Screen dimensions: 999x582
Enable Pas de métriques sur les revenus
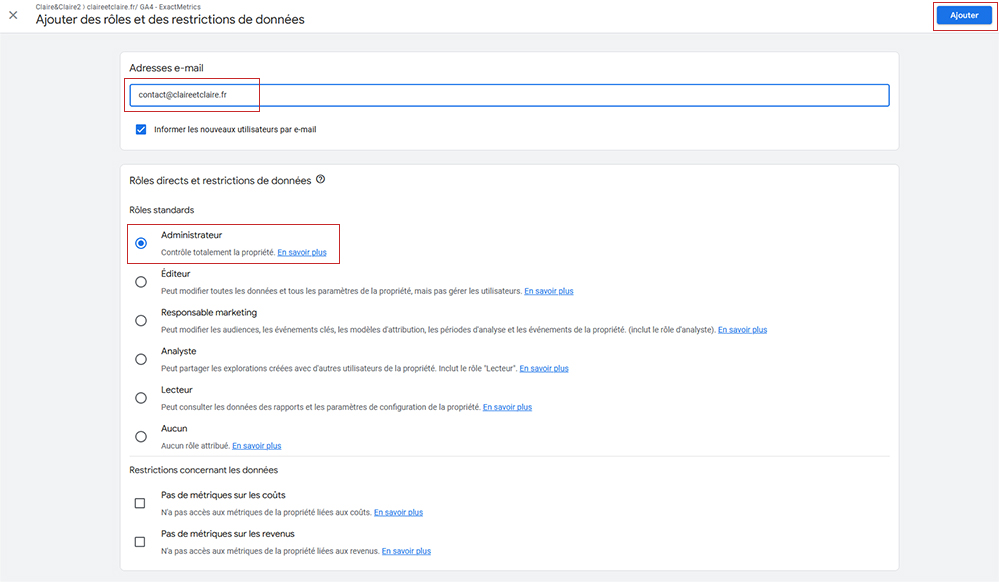pyautogui.click(x=139, y=541)
